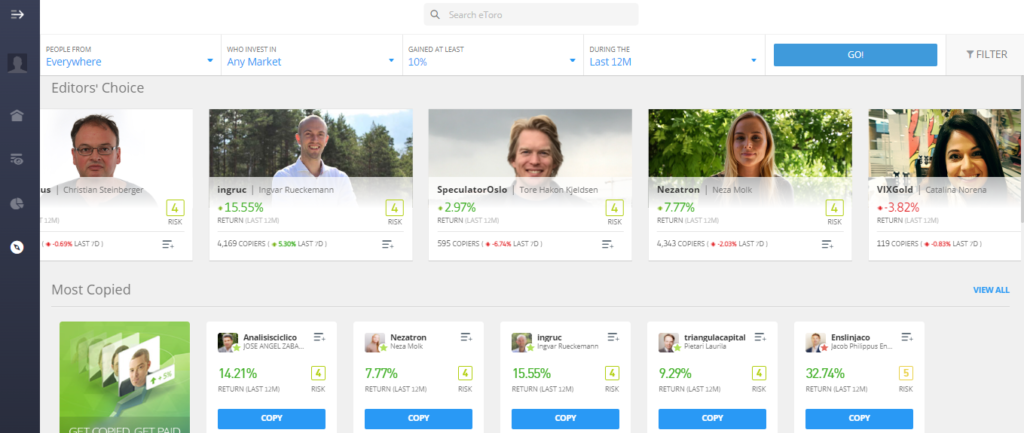Image resolution: width=1024 pixels, height=433 pixels.
Task: Open SpeculatorOslo's photo card
Action: tap(530, 144)
